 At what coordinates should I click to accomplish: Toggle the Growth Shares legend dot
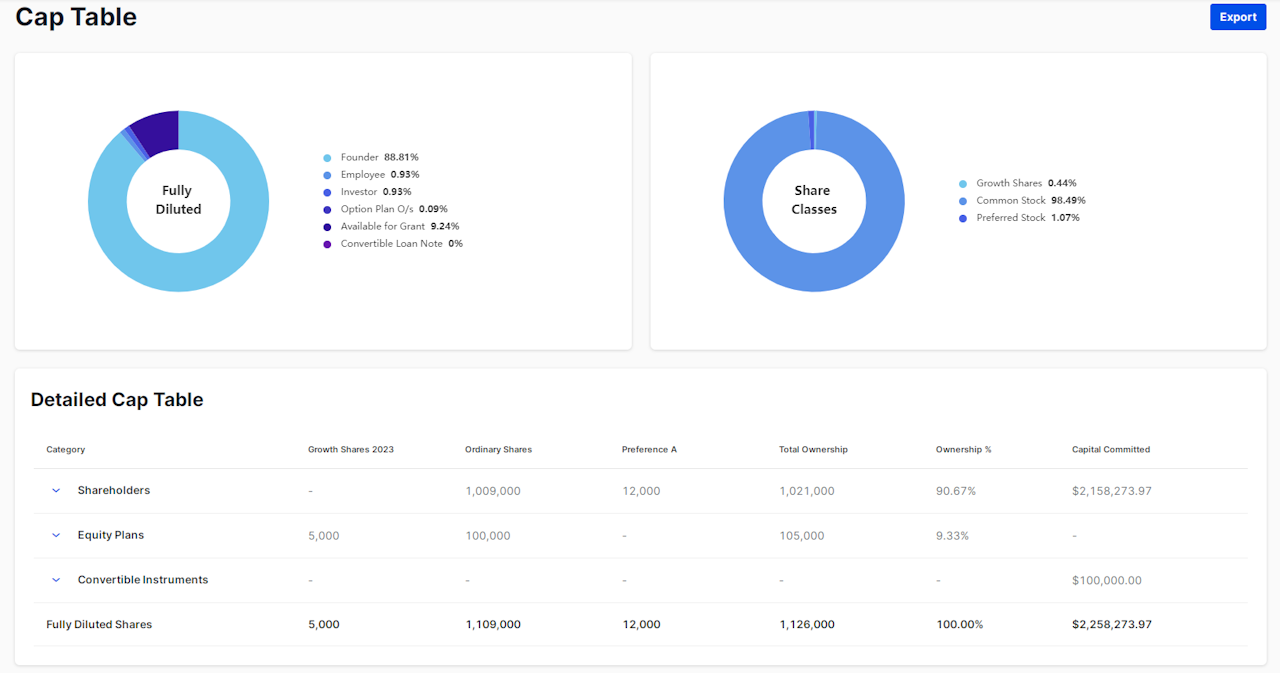(963, 184)
